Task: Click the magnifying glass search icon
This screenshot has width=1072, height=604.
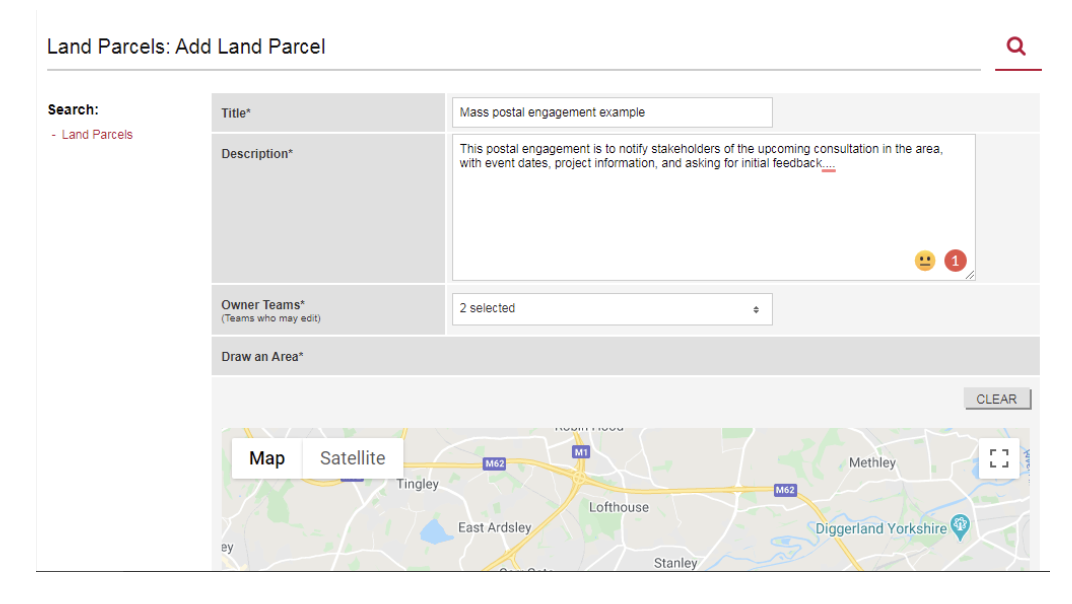Action: (x=1016, y=46)
